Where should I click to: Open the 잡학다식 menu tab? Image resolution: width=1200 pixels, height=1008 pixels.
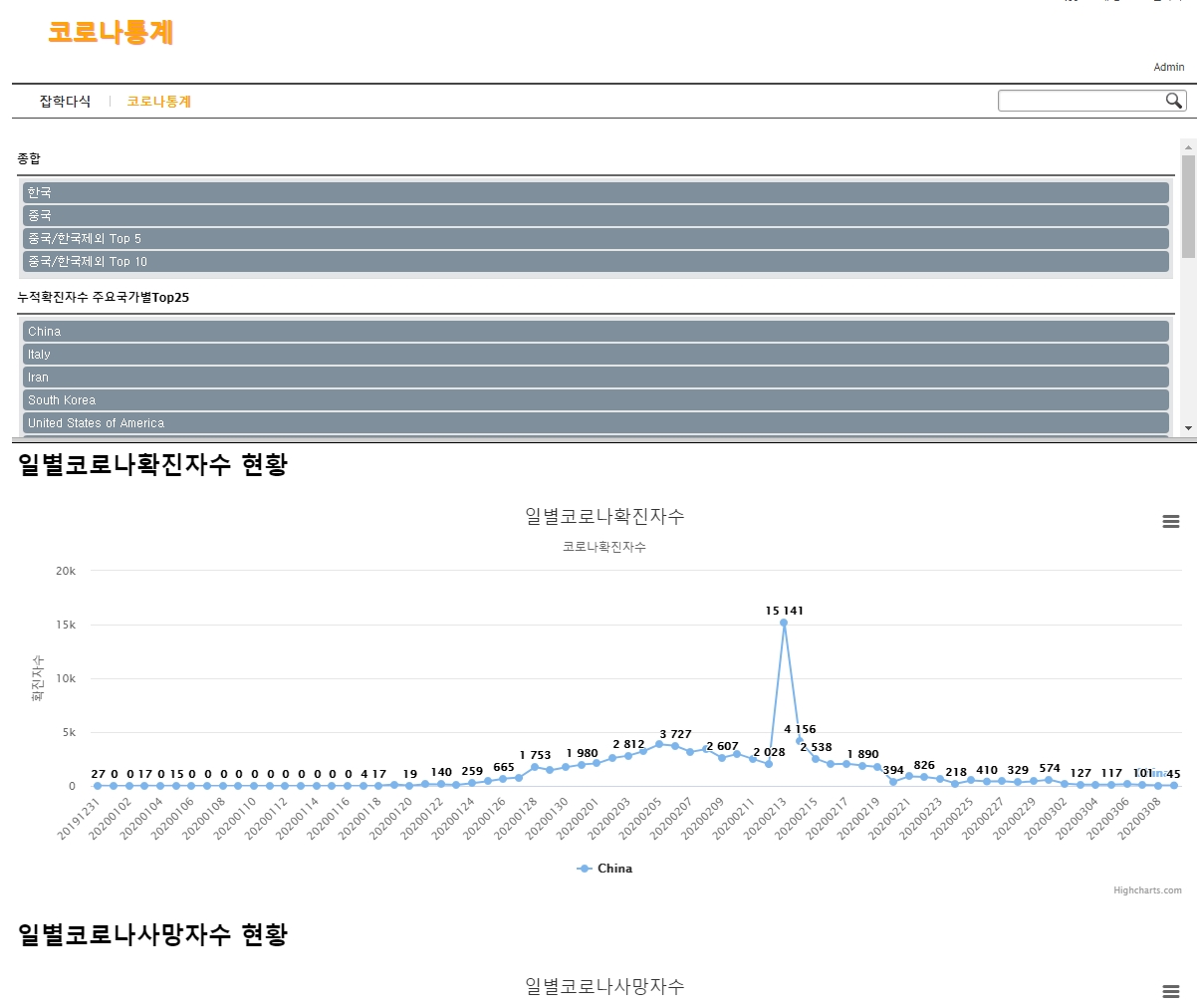(x=65, y=102)
